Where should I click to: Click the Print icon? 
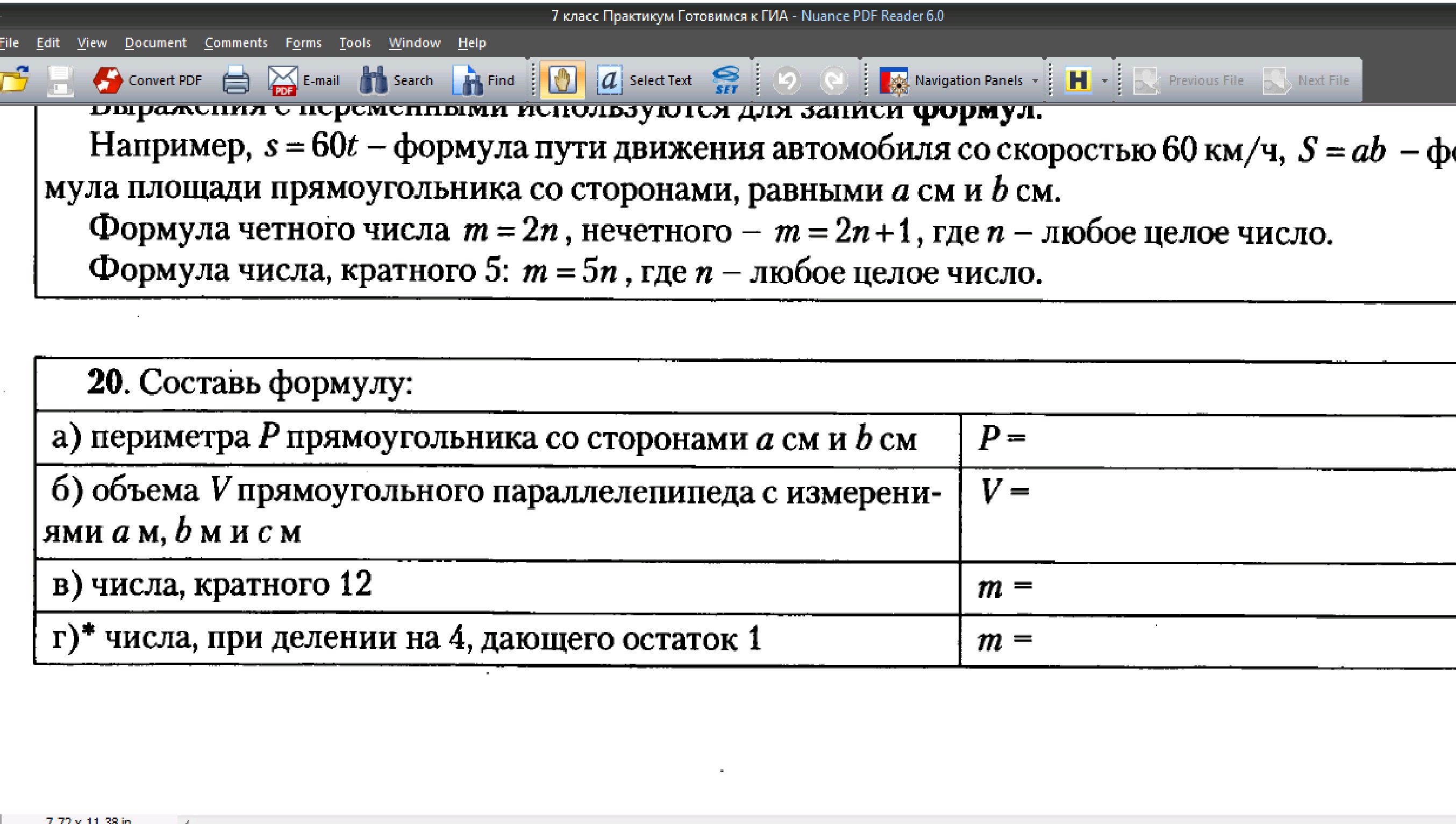pyautogui.click(x=235, y=80)
